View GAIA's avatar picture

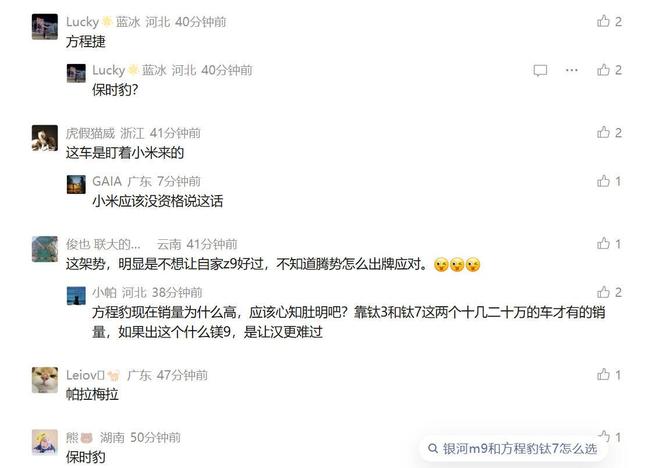click(76, 184)
